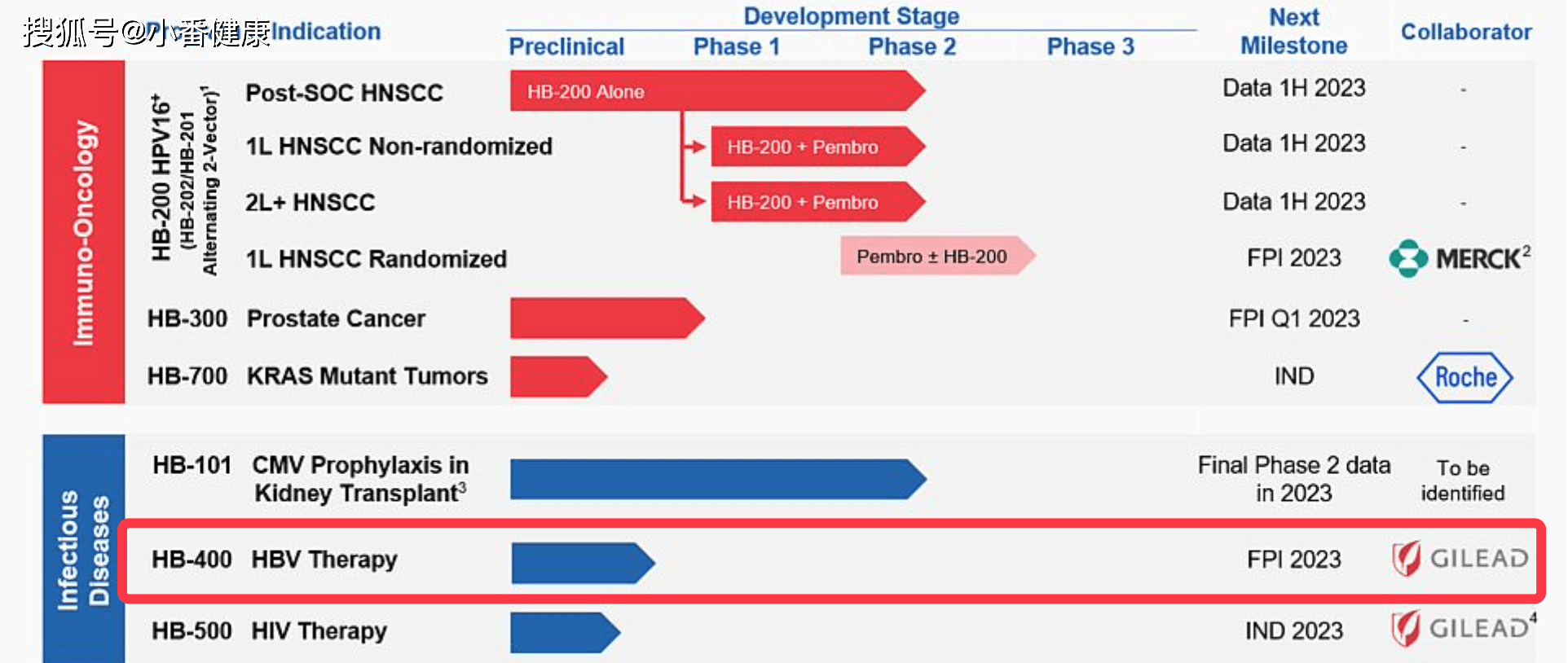Click the Roche hexagon logo
This screenshot has height=663, width=1568.
point(1464,377)
